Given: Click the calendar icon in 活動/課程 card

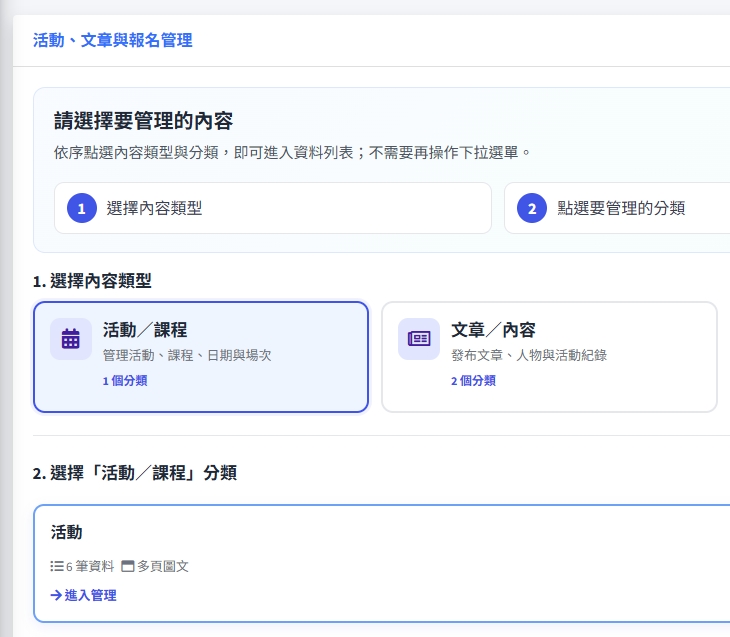Looking at the screenshot, I should (71, 339).
